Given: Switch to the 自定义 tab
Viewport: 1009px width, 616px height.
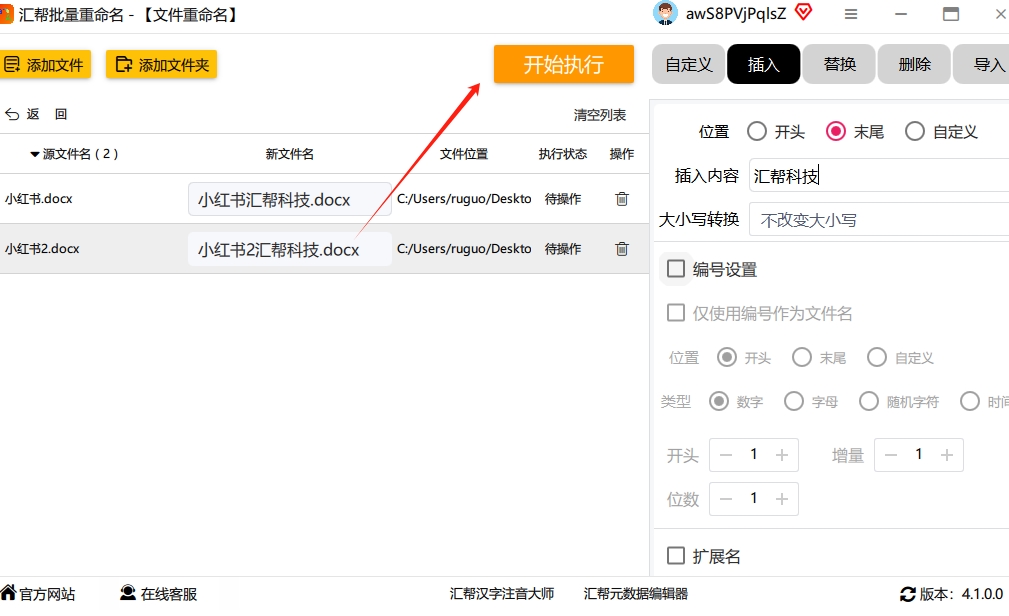Looking at the screenshot, I should pos(689,64).
